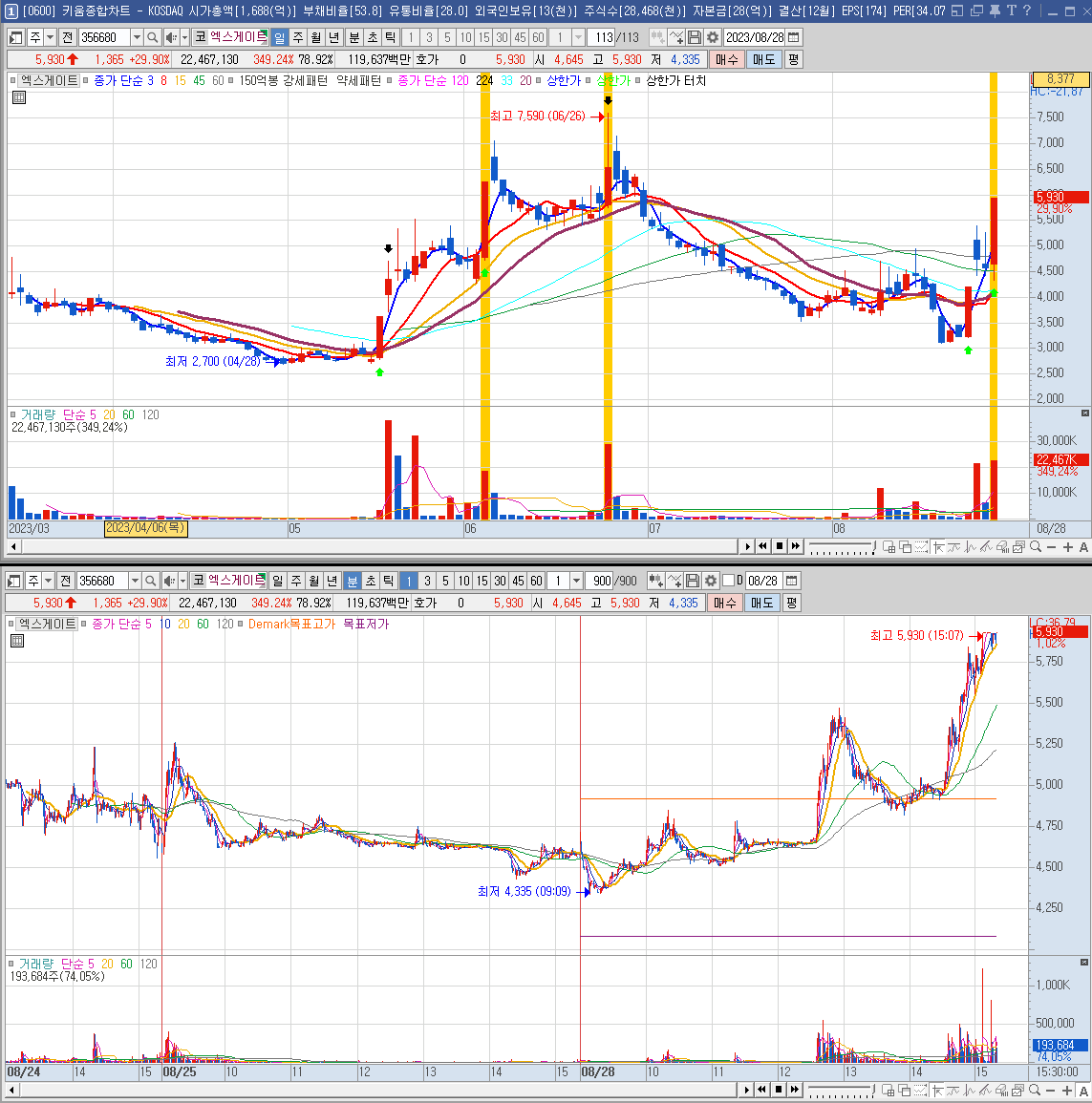The width and height of the screenshot is (1092, 1103).
Task: Click the 매수 buy button in lower chart
Action: pos(725,603)
